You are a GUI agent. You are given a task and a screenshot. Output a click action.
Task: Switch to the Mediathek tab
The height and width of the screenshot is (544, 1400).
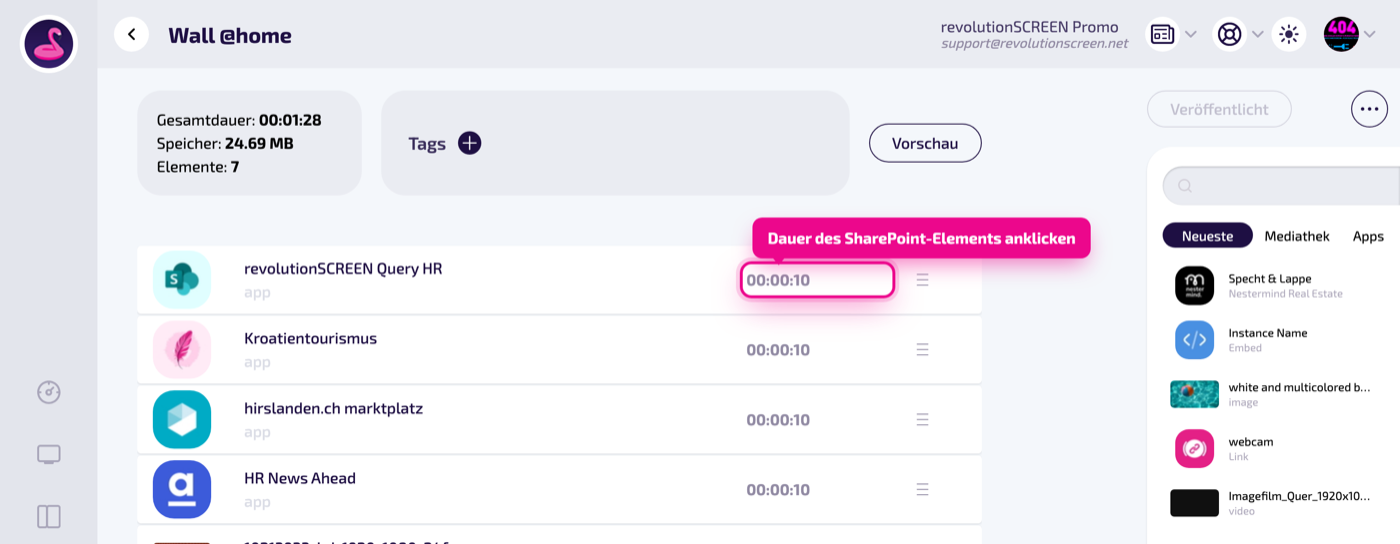(1297, 236)
